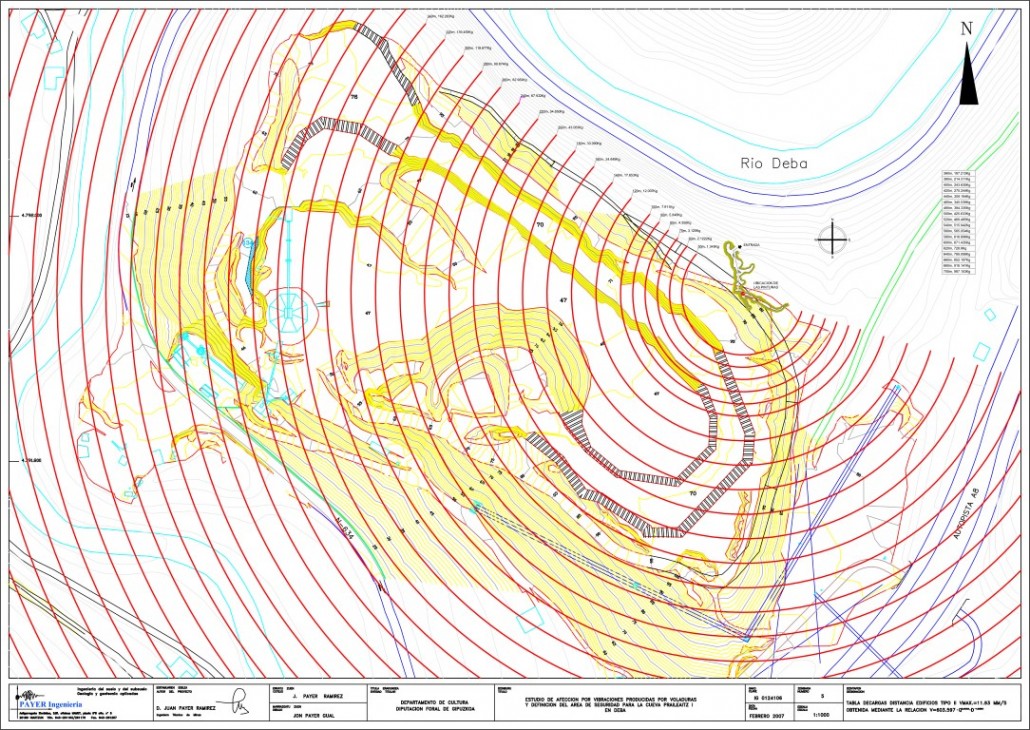Click the 'D. JUAN PAYER RAMIREZ' author text
1030x730 pixels.
(186, 708)
